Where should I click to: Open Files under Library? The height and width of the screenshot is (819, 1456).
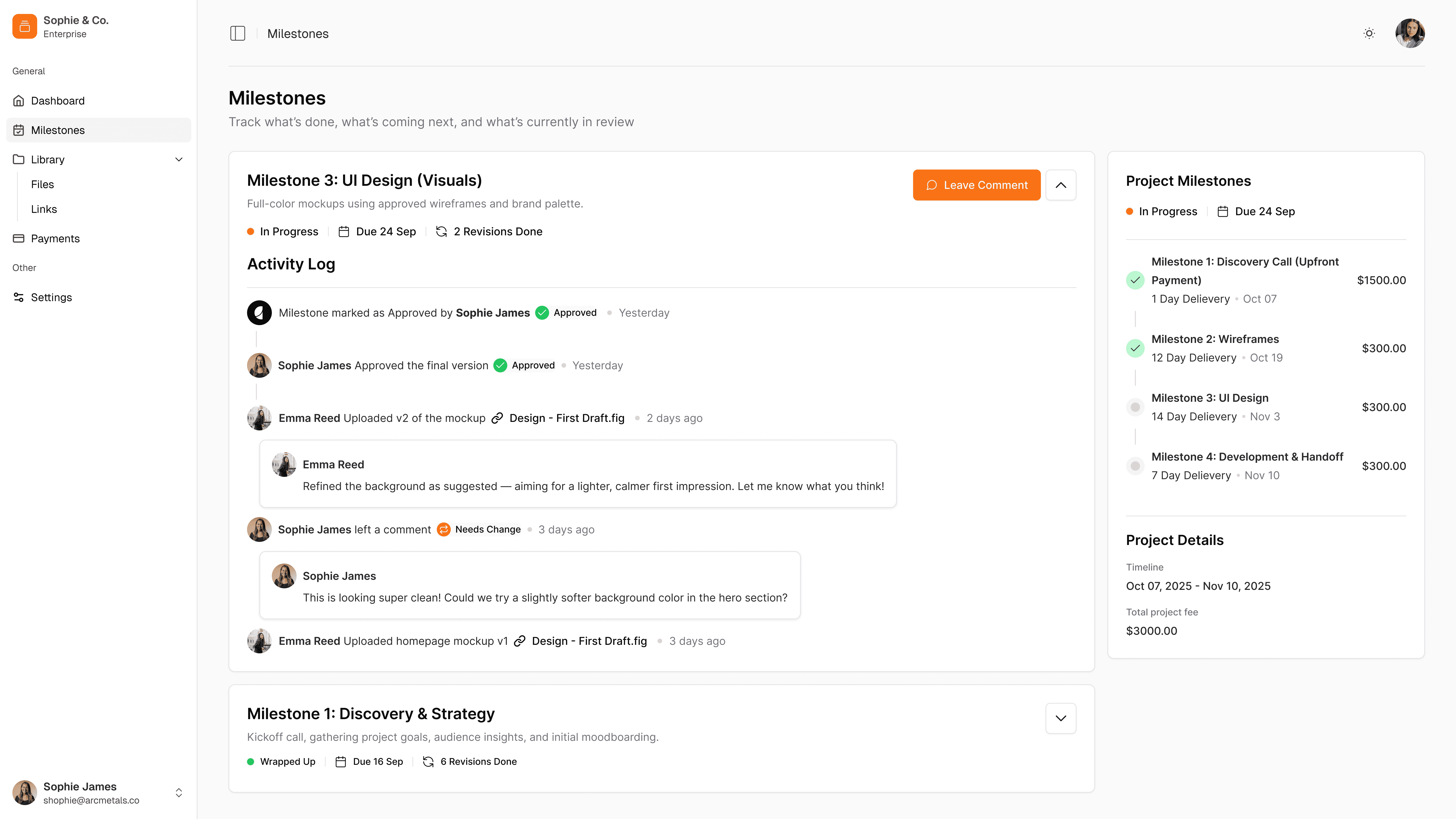point(42,184)
